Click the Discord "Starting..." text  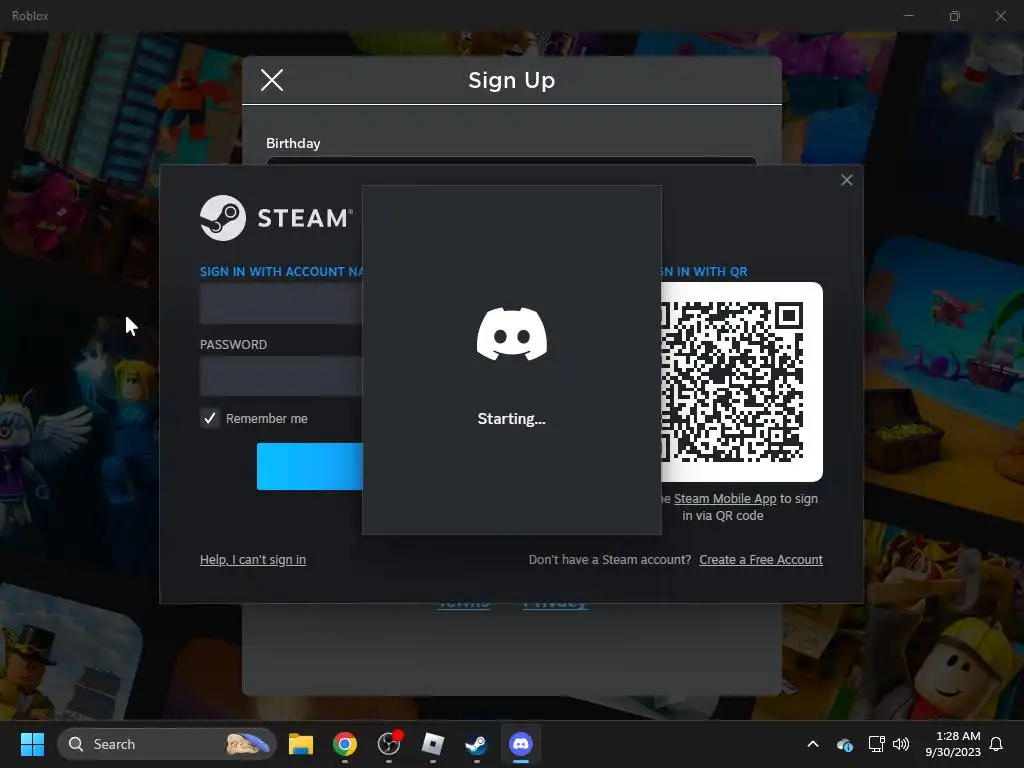click(511, 419)
